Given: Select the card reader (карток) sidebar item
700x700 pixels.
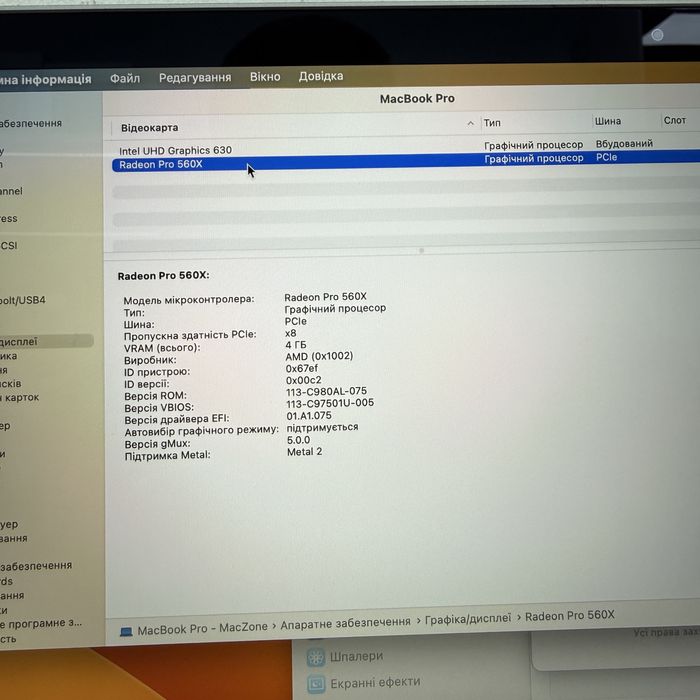Looking at the screenshot, I should point(20,397).
